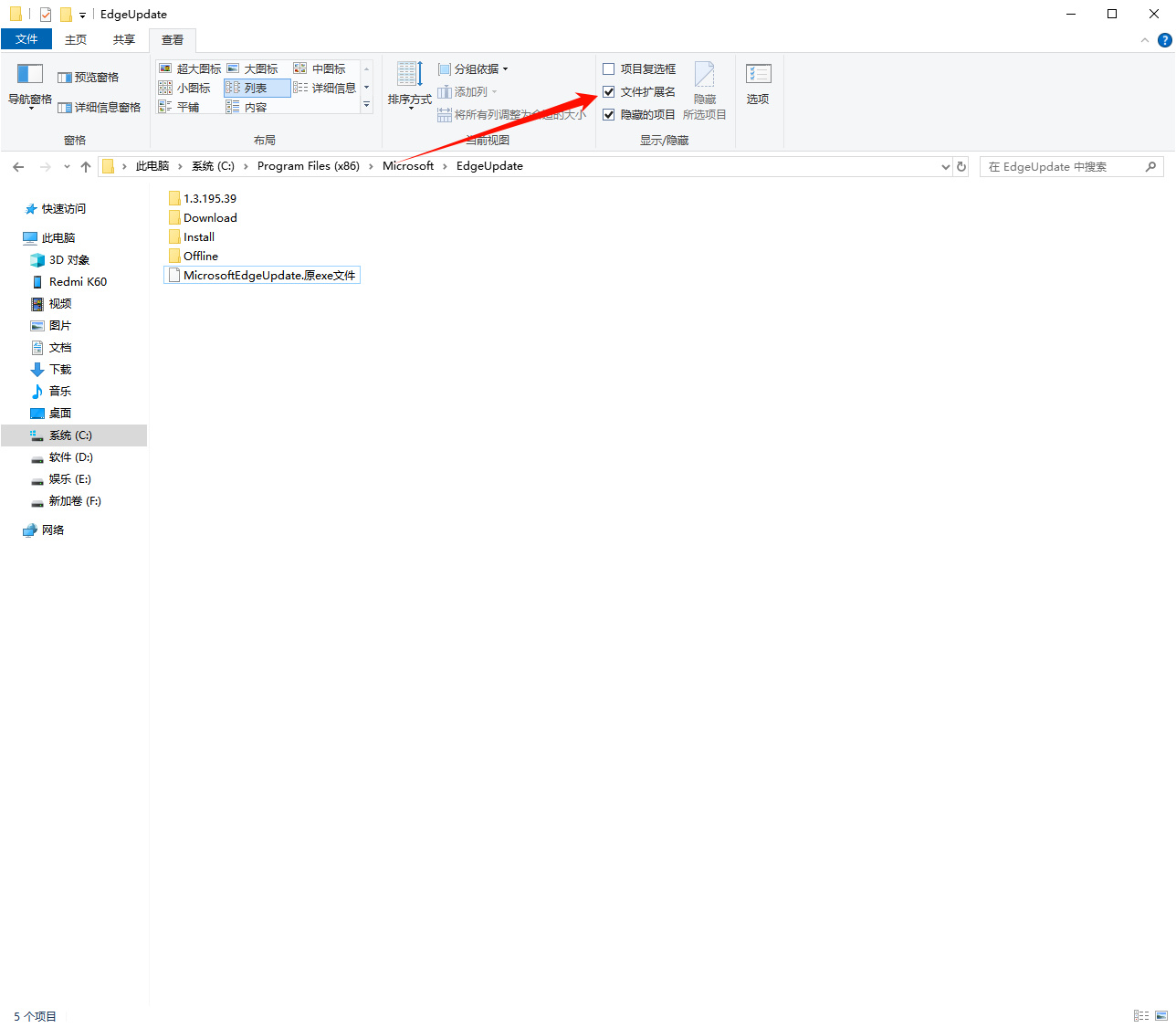Open the 分组依据 dropdown
This screenshot has height=1028, width=1176.
pos(473,68)
